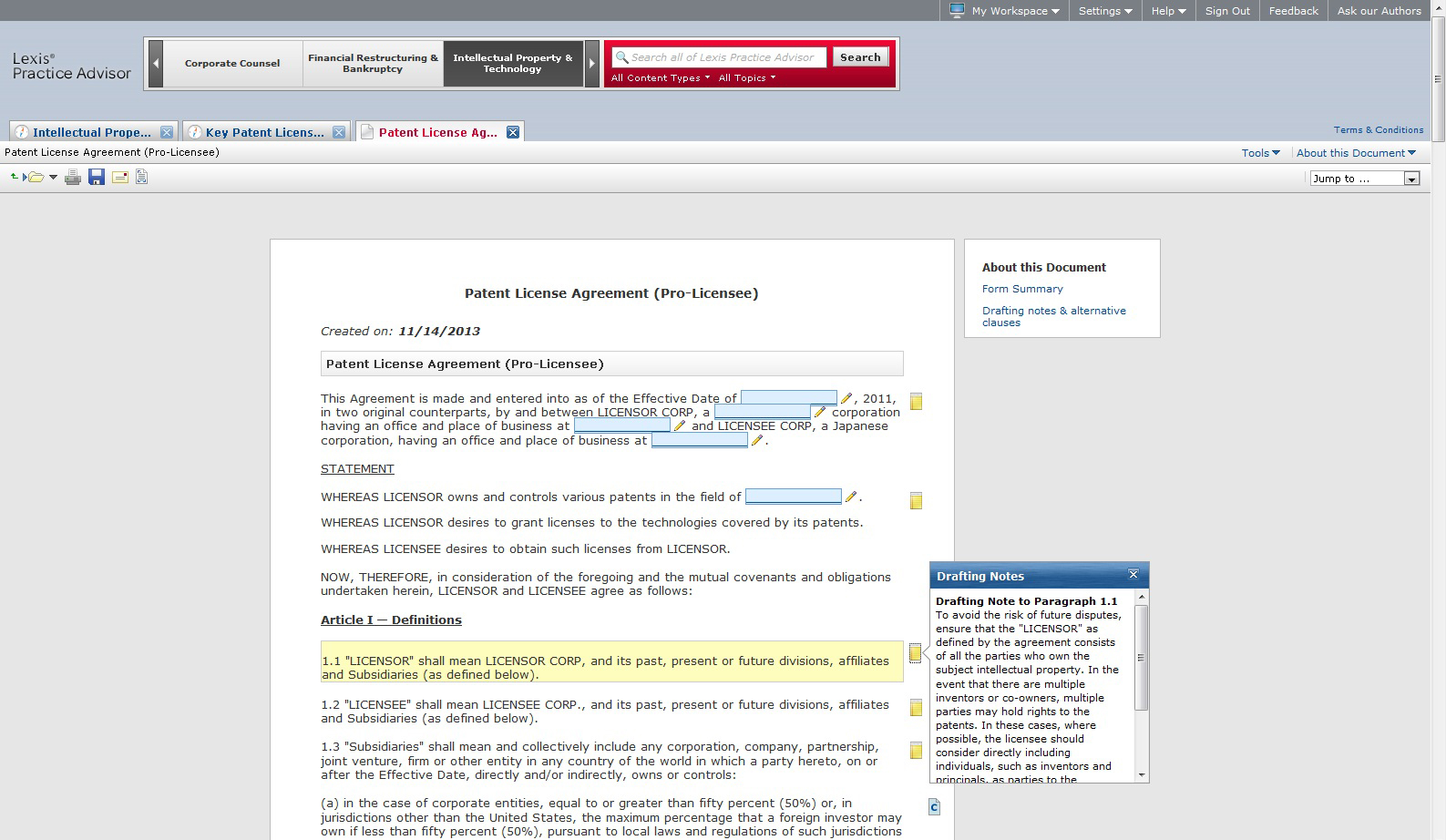
Task: Click the magnifier icon in the search box
Action: pyautogui.click(x=622, y=57)
